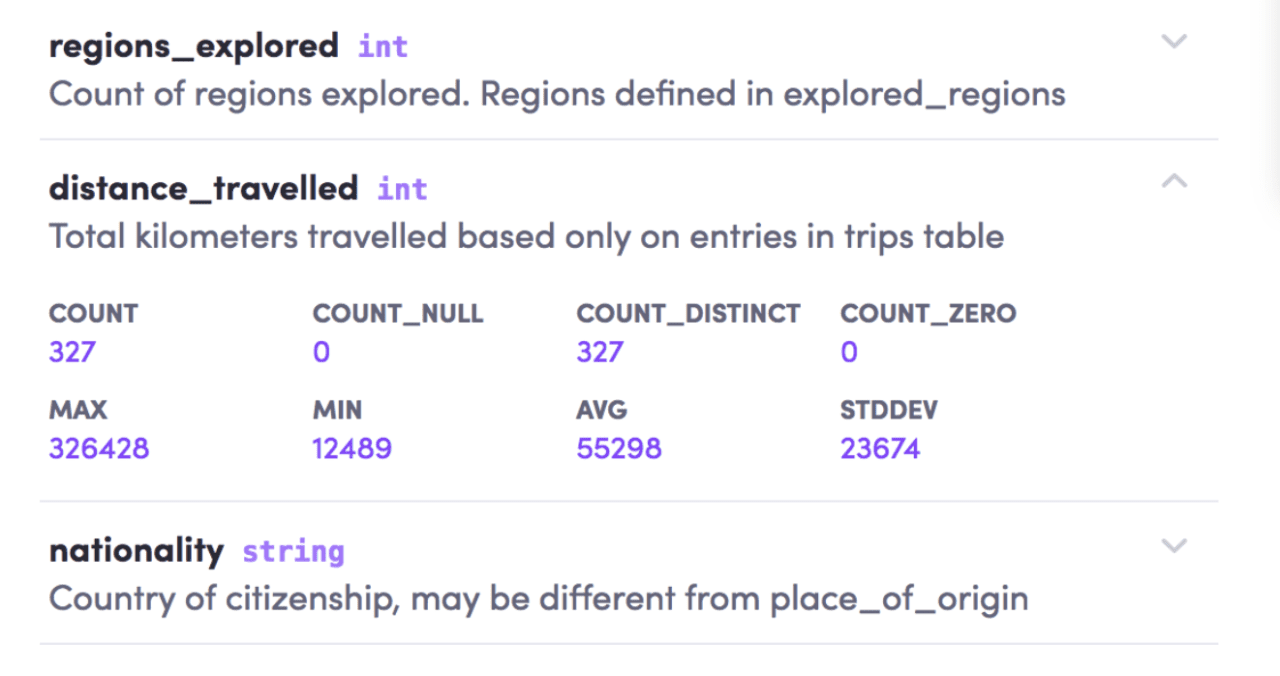The width and height of the screenshot is (1280, 676).
Task: Select the nationality column name
Action: click(136, 551)
